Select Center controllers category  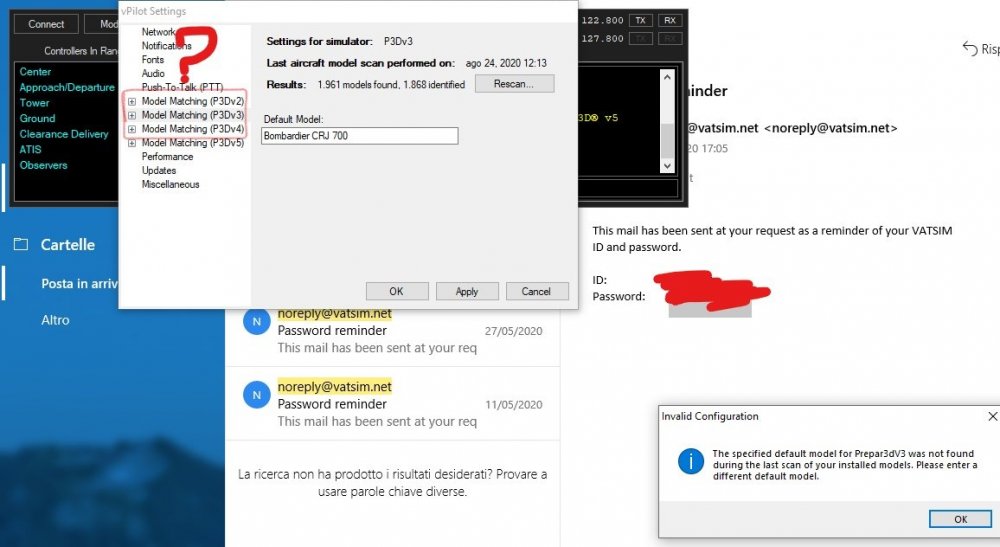tap(35, 72)
